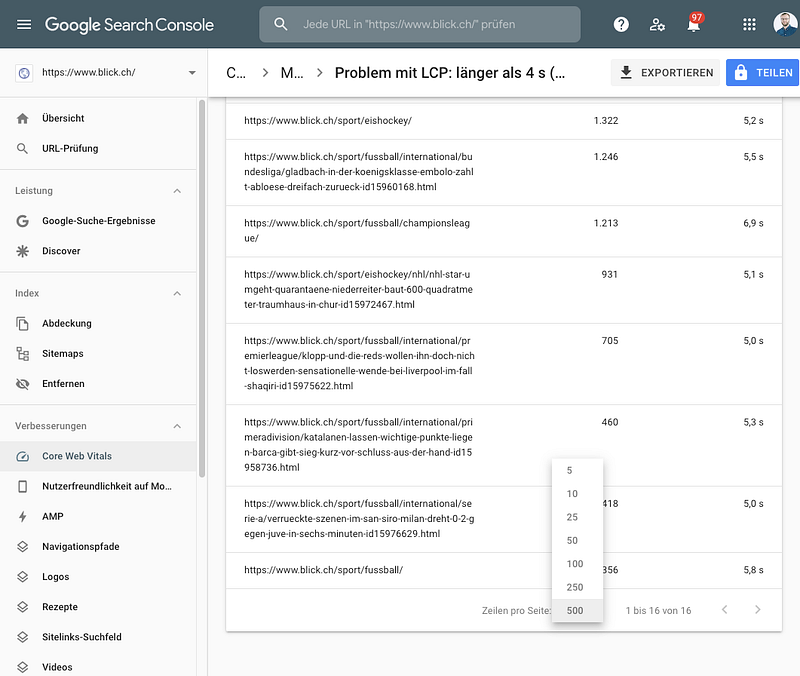The height and width of the screenshot is (676, 800).
Task: Open user and permissions settings icon
Action: pos(657,24)
